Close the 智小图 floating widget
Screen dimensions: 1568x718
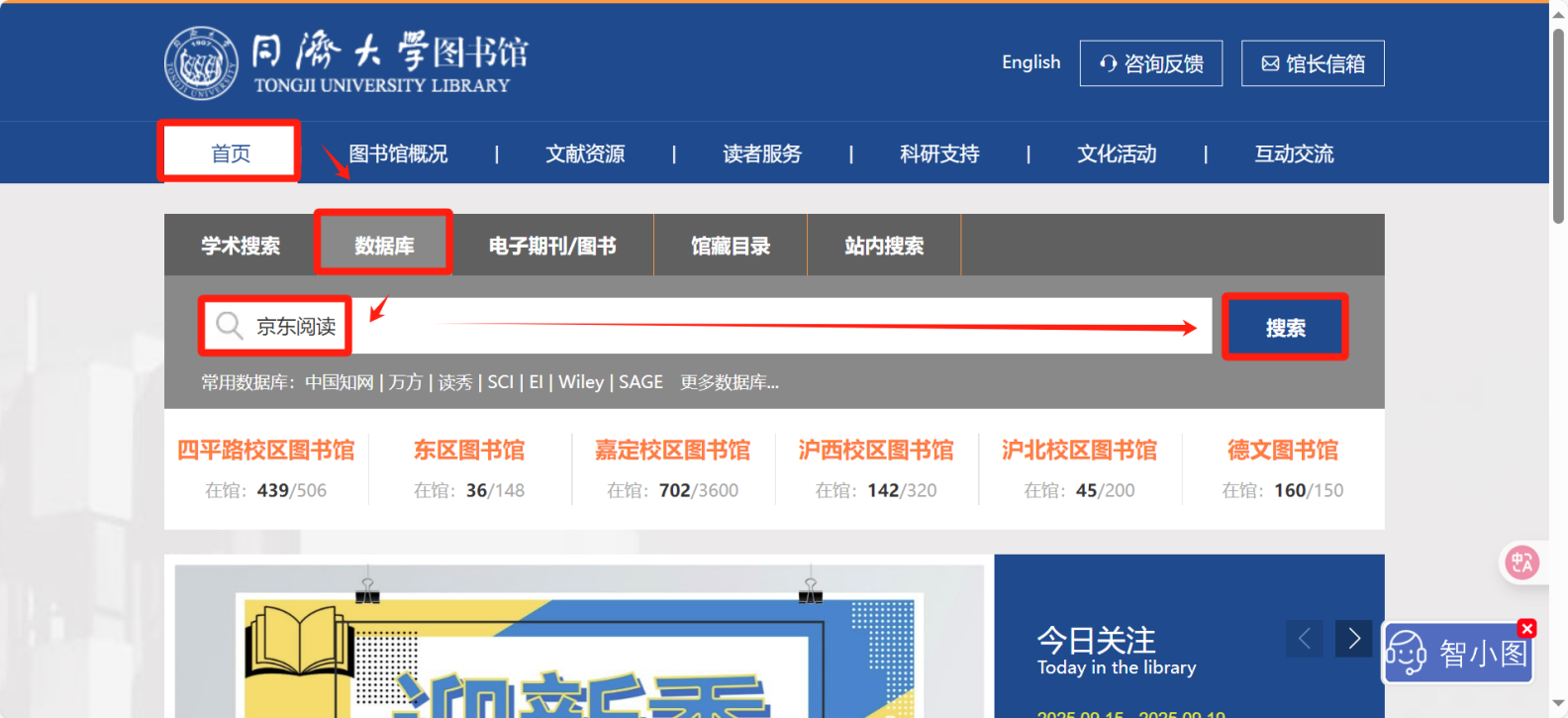coord(1527,629)
